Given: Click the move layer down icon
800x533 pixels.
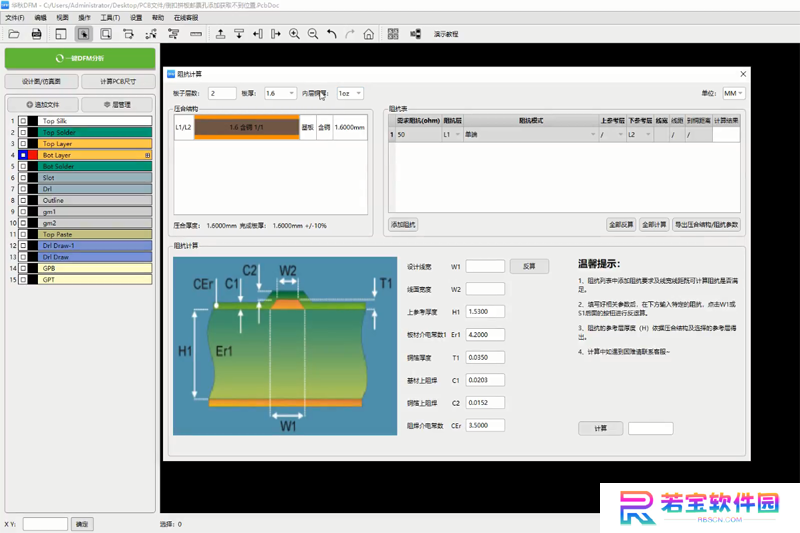Looking at the screenshot, I should coord(239,34).
